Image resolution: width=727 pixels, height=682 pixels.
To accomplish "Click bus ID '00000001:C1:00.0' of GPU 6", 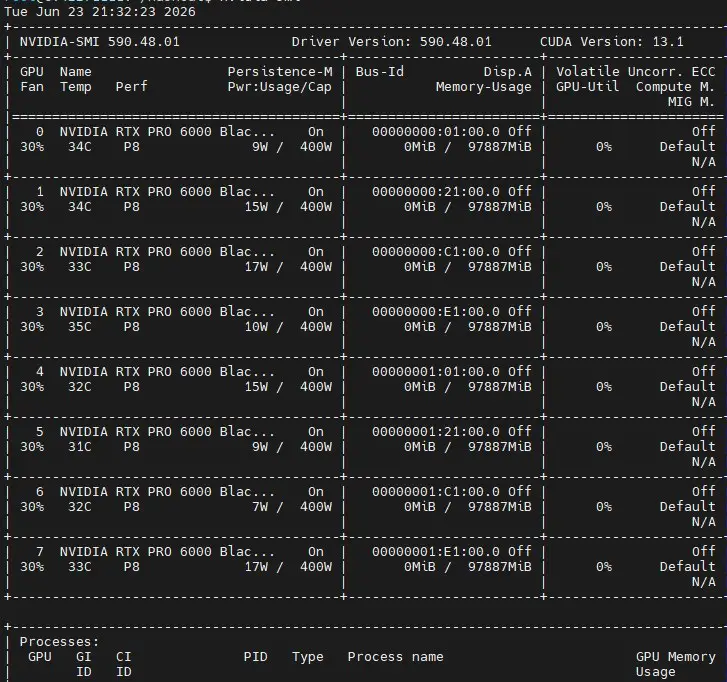I will [436, 491].
